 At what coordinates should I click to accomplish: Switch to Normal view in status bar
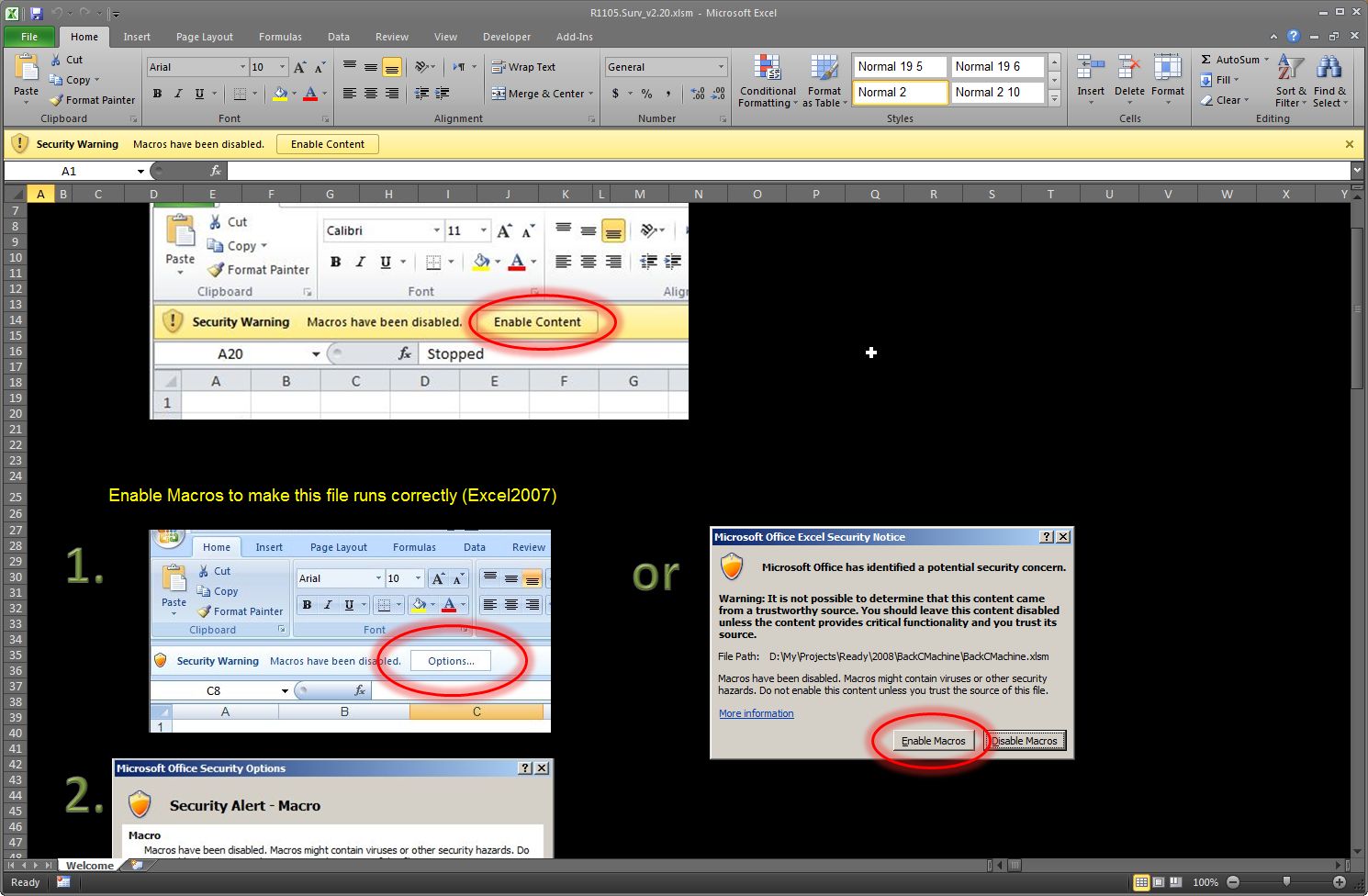pos(1141,882)
